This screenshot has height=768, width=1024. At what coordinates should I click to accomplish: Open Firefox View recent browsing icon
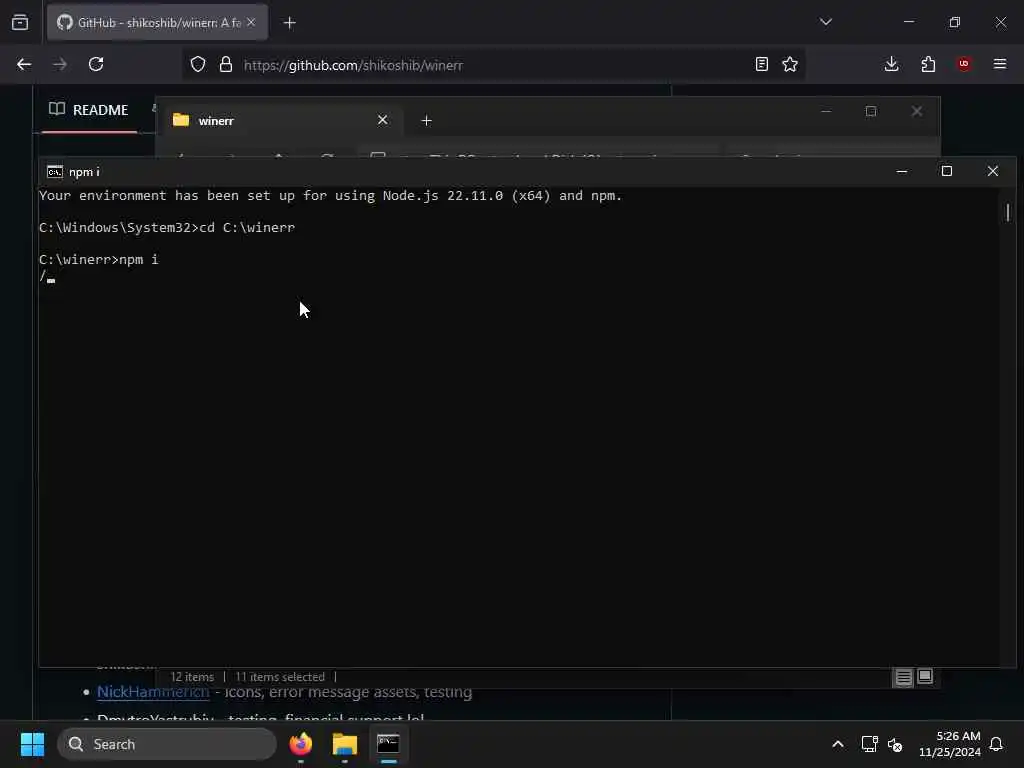pos(20,23)
